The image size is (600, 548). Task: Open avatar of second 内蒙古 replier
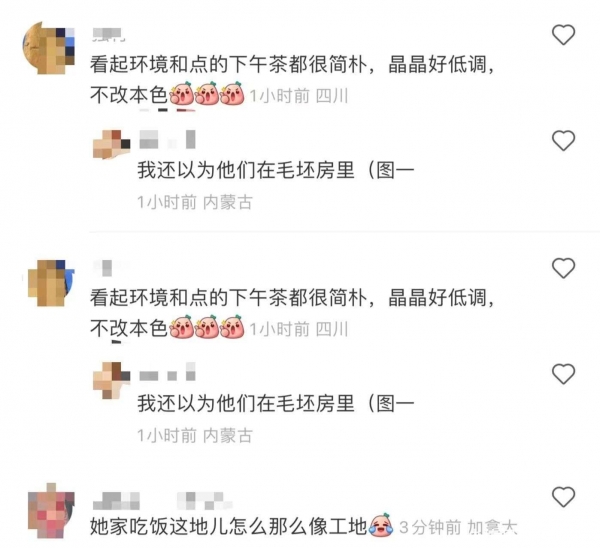coord(112,380)
